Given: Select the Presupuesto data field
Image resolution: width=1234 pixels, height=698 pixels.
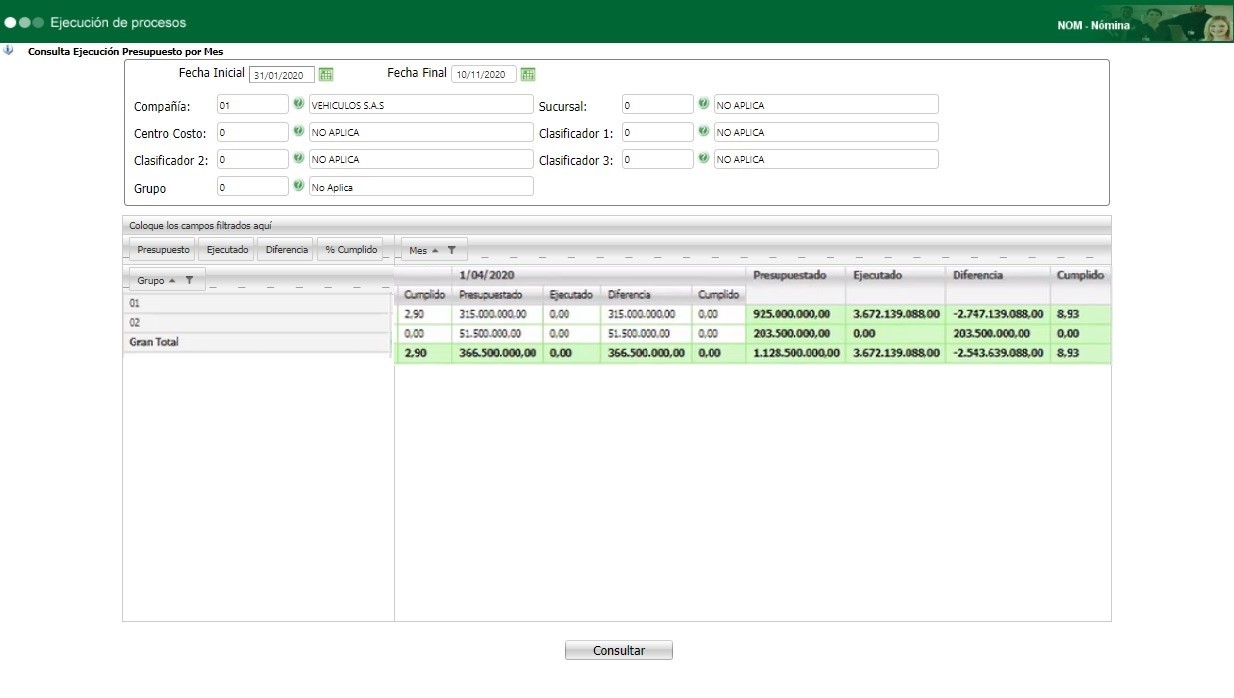Looking at the screenshot, I should click(x=163, y=250).
